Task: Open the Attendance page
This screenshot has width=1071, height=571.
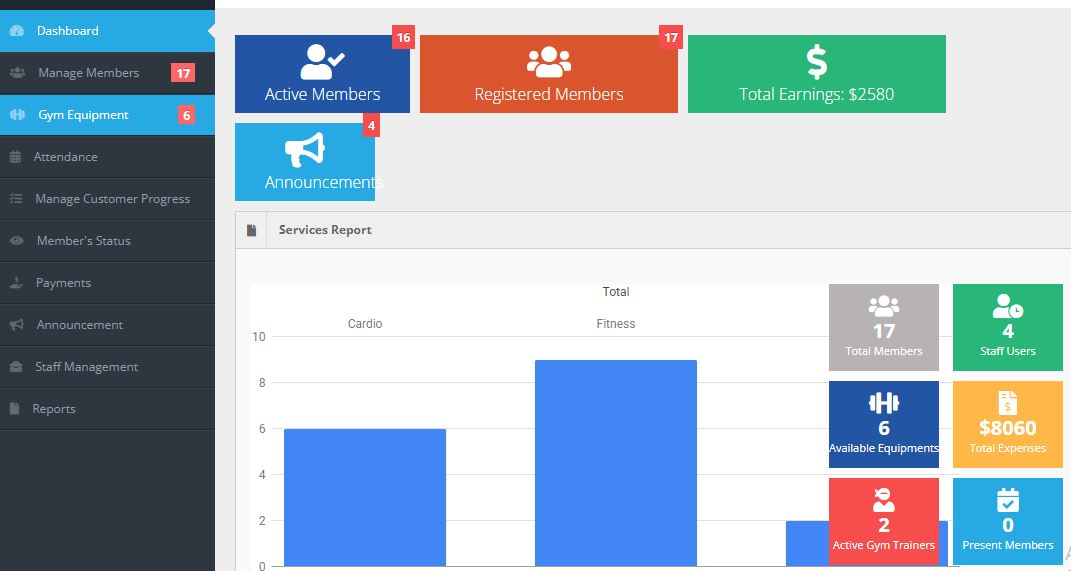Action: tap(107, 156)
